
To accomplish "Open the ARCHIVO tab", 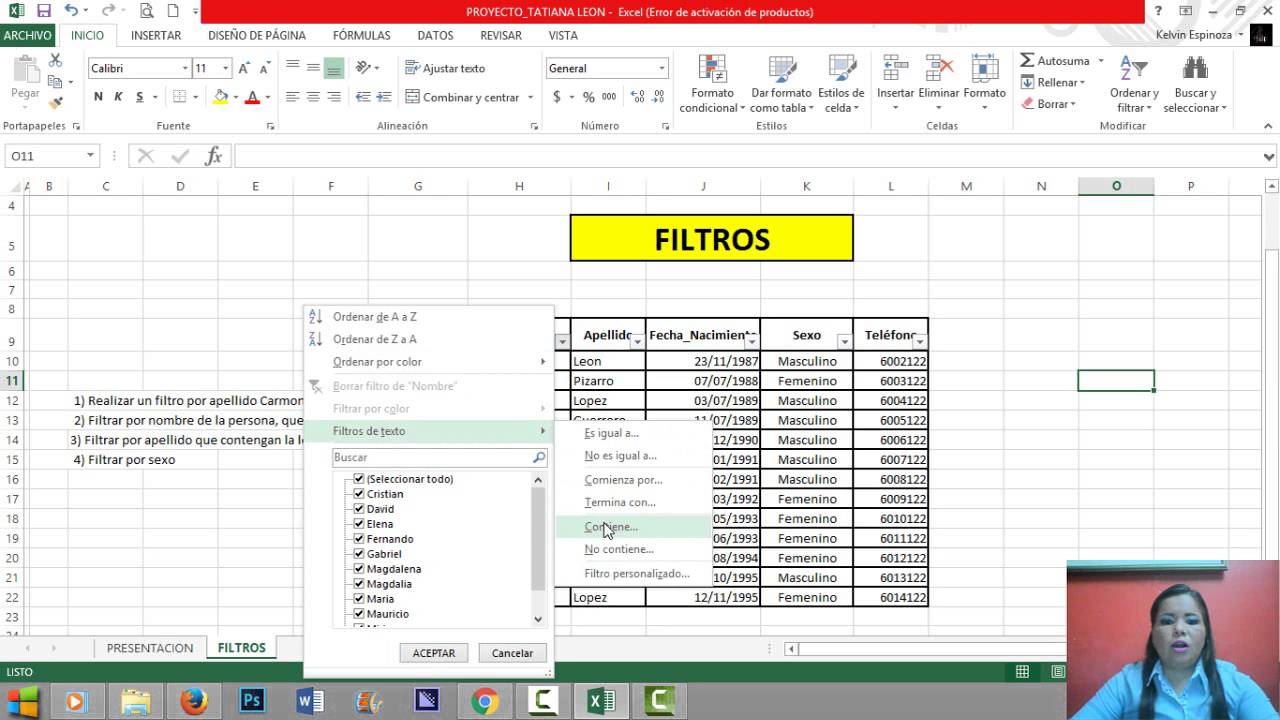I will tap(27, 35).
